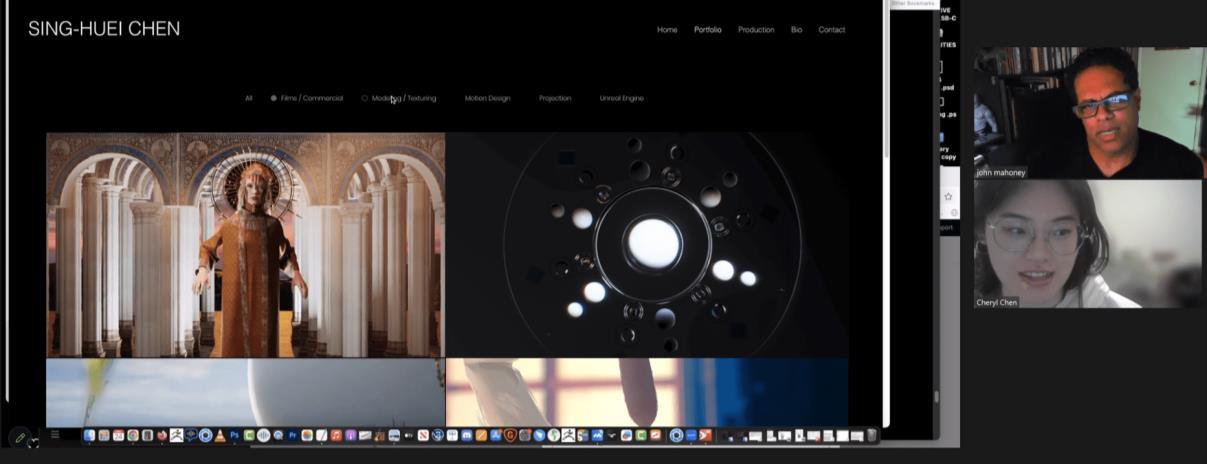Go to the Production page
The width and height of the screenshot is (1207, 464).
pos(756,29)
